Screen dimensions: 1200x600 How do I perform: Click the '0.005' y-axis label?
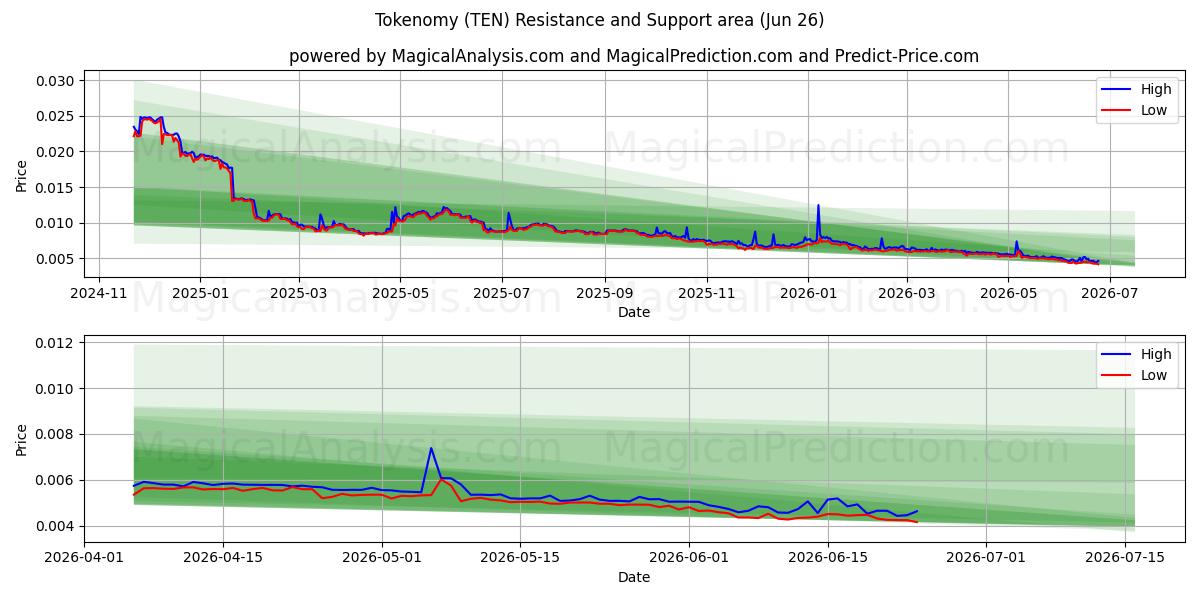pos(56,259)
